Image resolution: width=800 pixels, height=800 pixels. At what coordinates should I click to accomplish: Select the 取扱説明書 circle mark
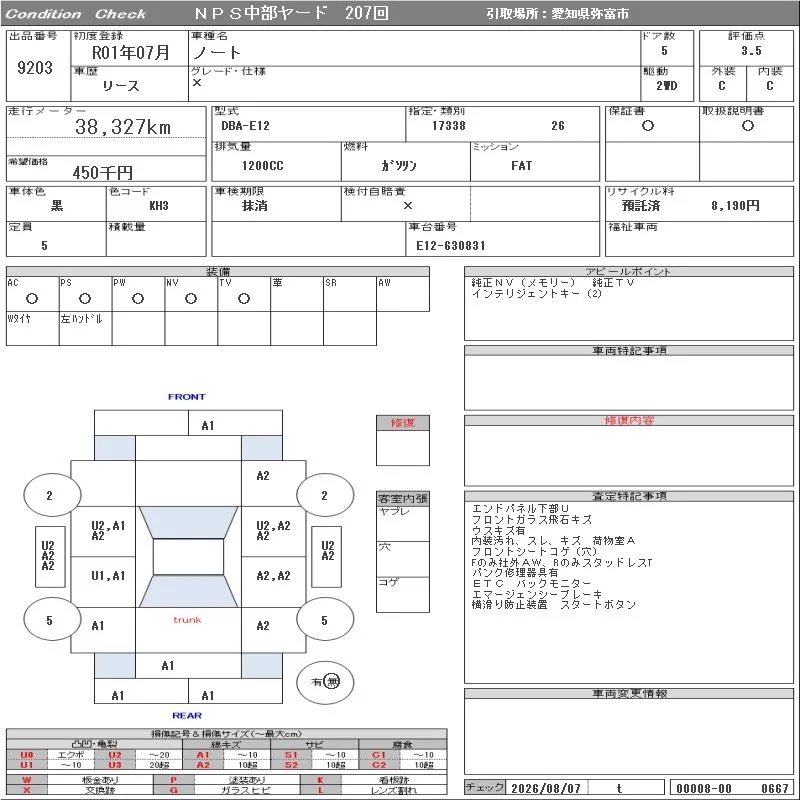coord(748,126)
